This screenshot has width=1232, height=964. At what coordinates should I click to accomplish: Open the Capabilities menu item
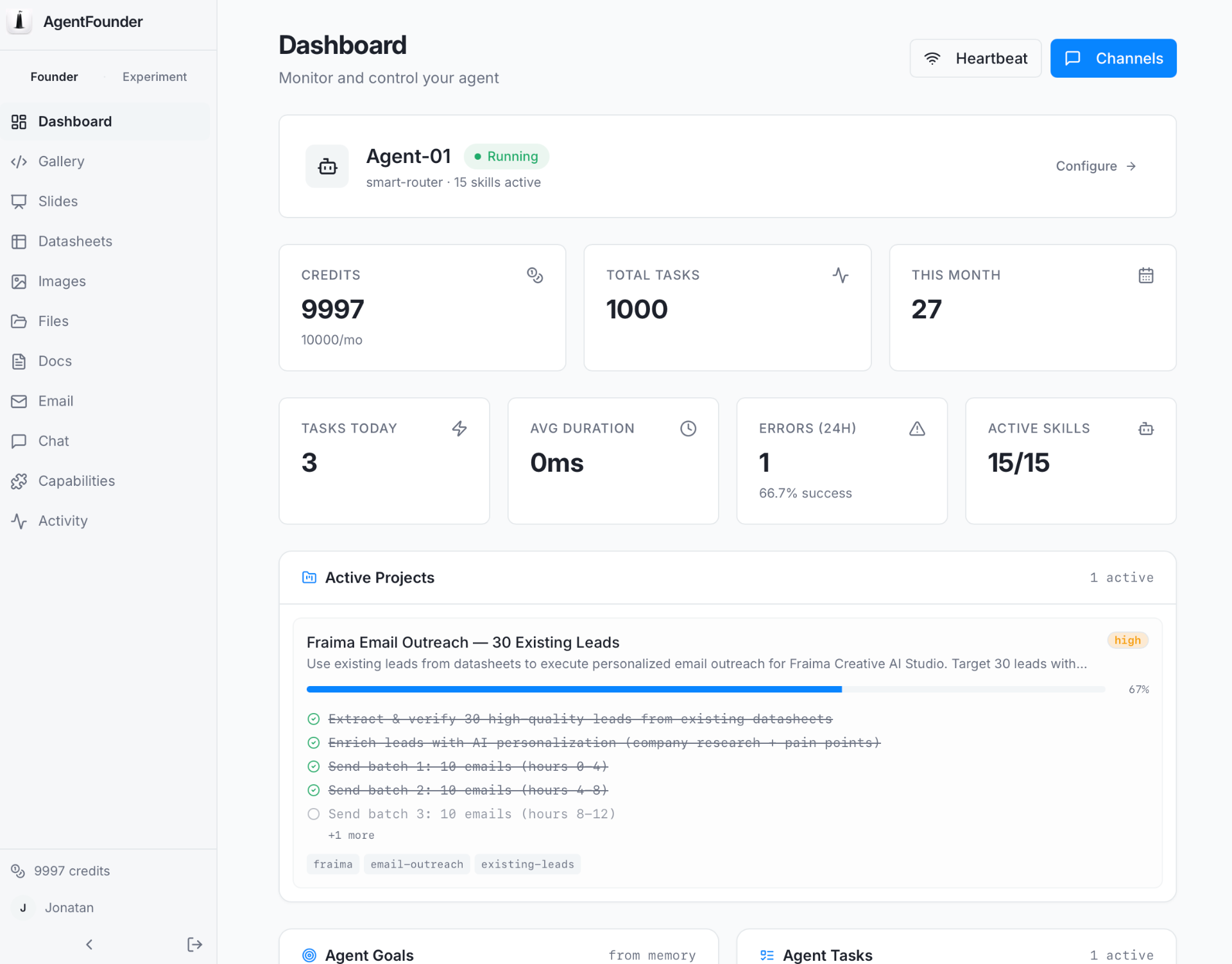[105, 481]
